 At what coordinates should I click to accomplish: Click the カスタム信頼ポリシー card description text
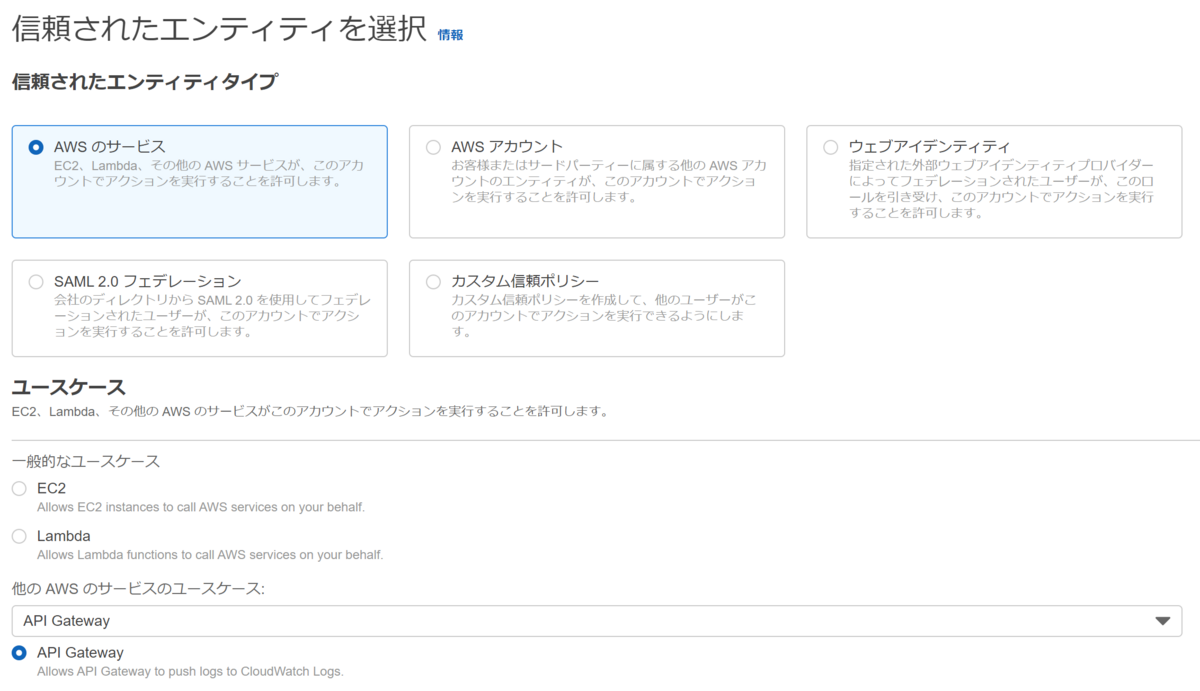pos(603,316)
